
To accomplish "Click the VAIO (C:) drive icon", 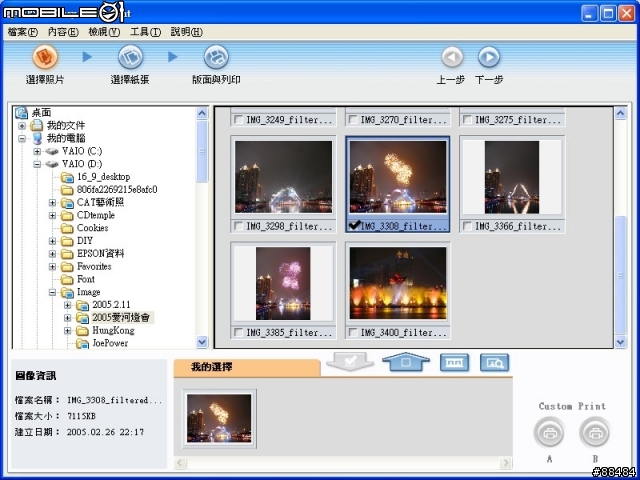I will 52,151.
